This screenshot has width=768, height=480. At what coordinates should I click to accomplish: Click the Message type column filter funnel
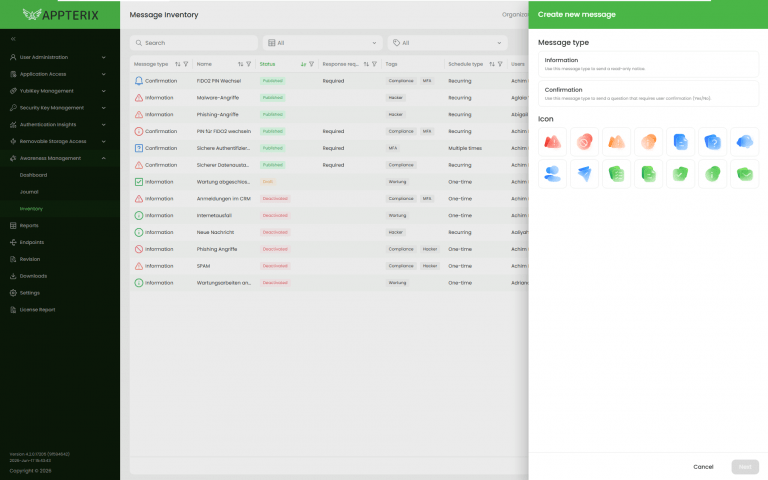tap(186, 64)
